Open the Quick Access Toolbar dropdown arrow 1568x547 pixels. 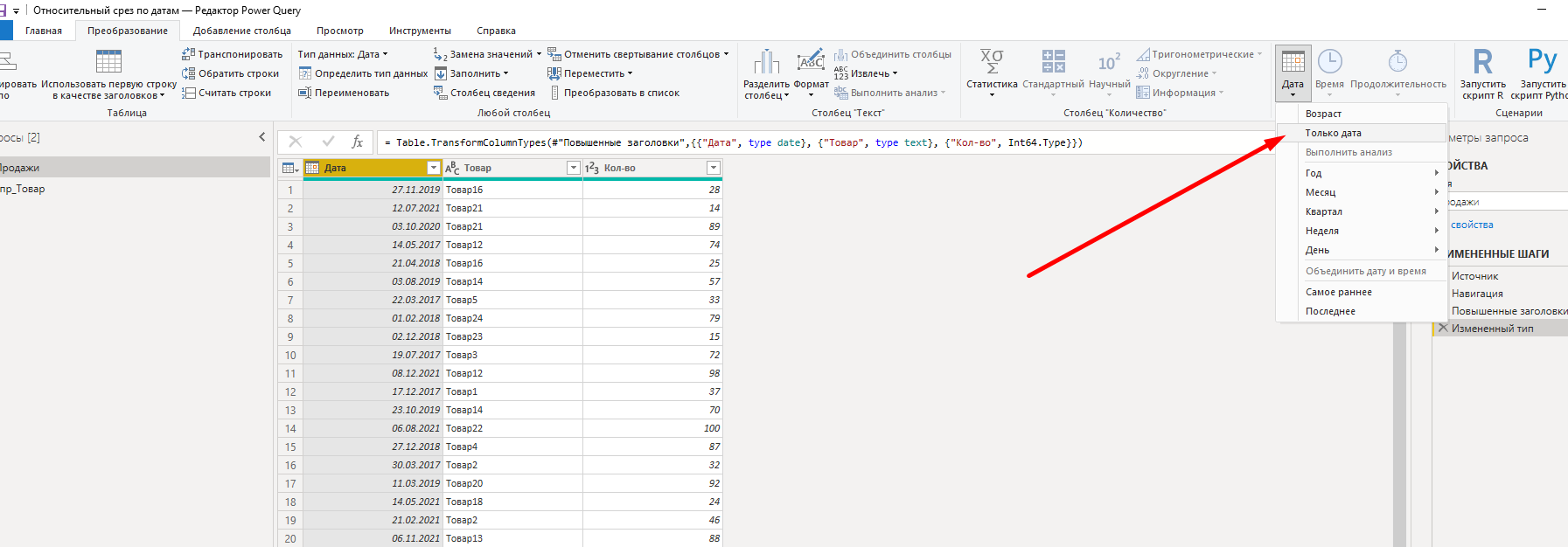[16, 11]
